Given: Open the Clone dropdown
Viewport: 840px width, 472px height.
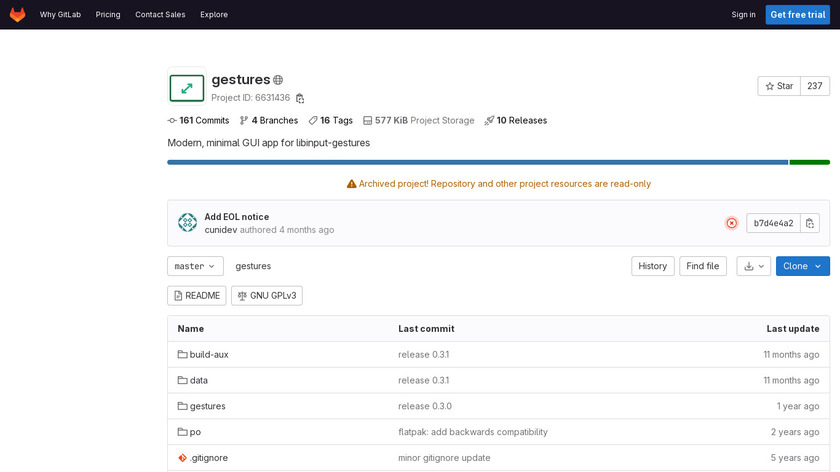Looking at the screenshot, I should click(802, 266).
